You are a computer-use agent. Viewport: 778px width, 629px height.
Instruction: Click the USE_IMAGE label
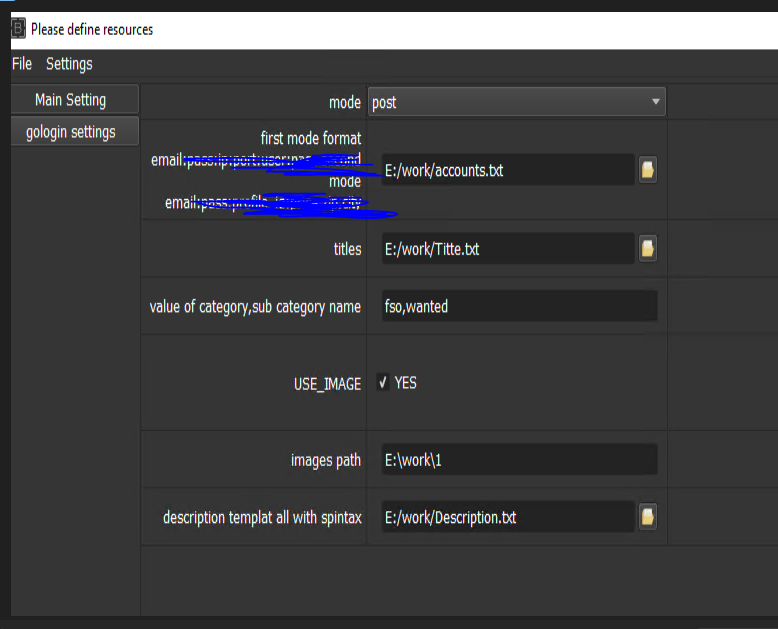[326, 384]
